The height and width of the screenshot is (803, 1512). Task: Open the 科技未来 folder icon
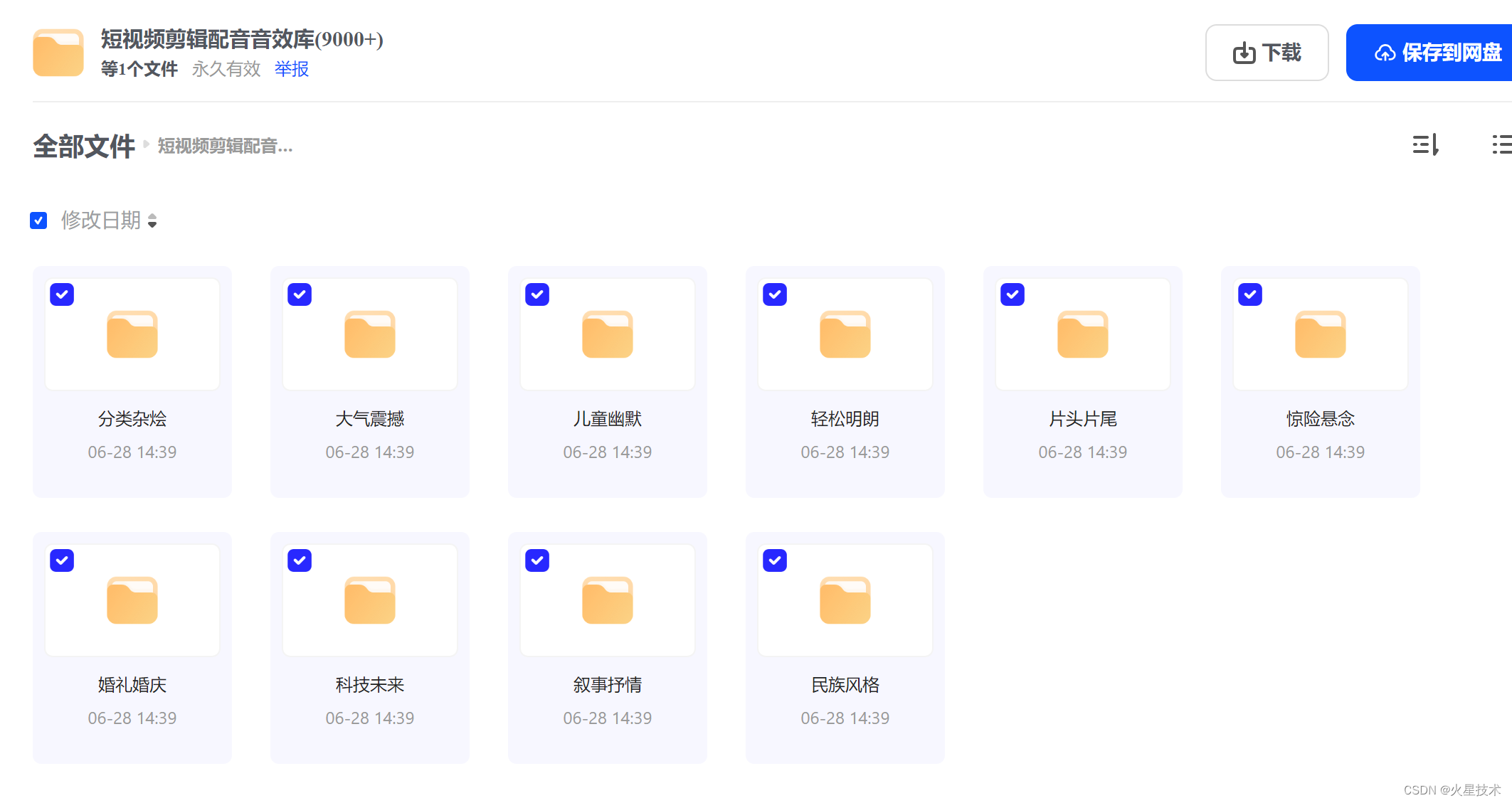pyautogui.click(x=370, y=600)
